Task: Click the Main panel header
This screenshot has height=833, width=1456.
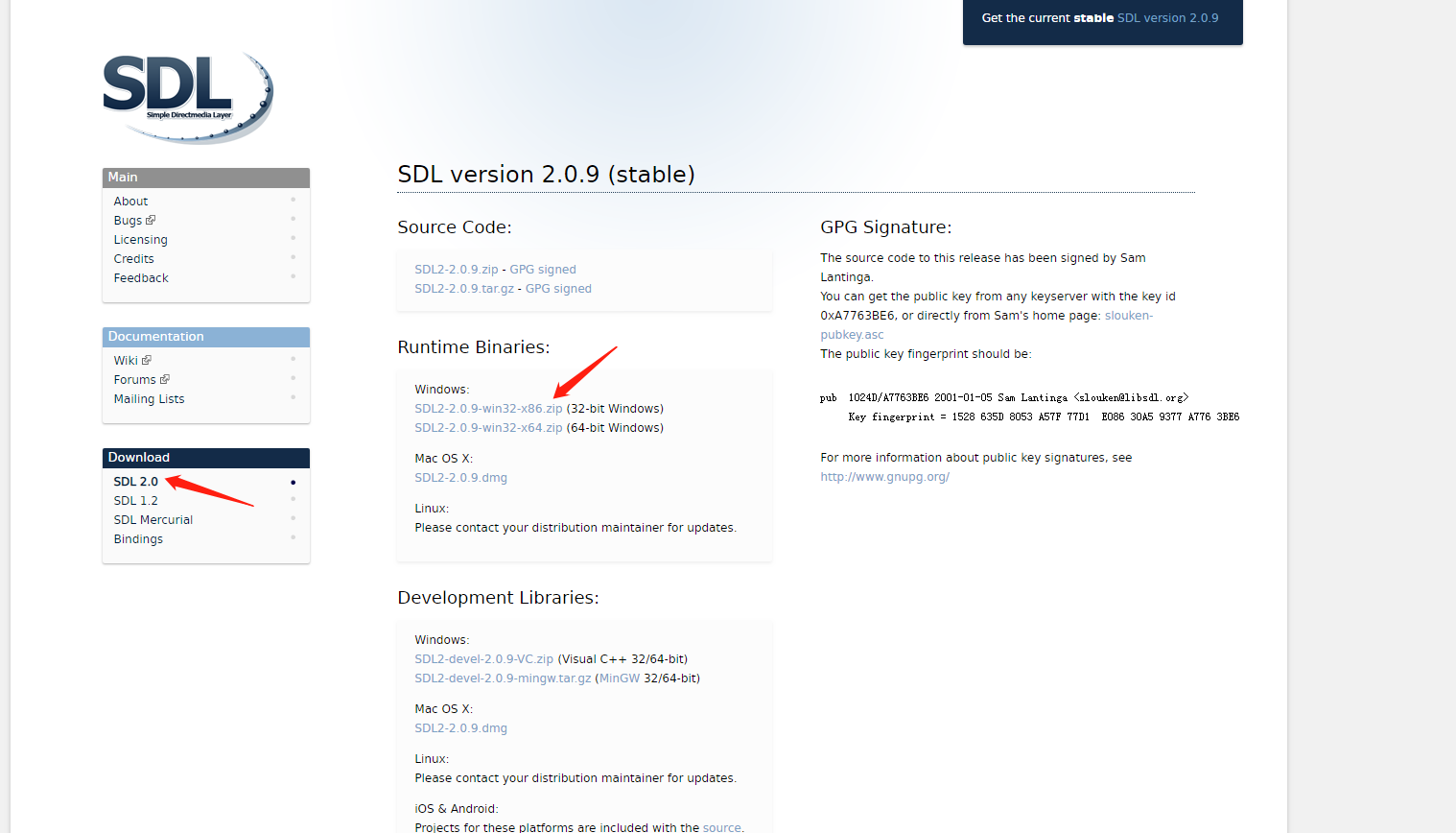Action: (x=206, y=178)
